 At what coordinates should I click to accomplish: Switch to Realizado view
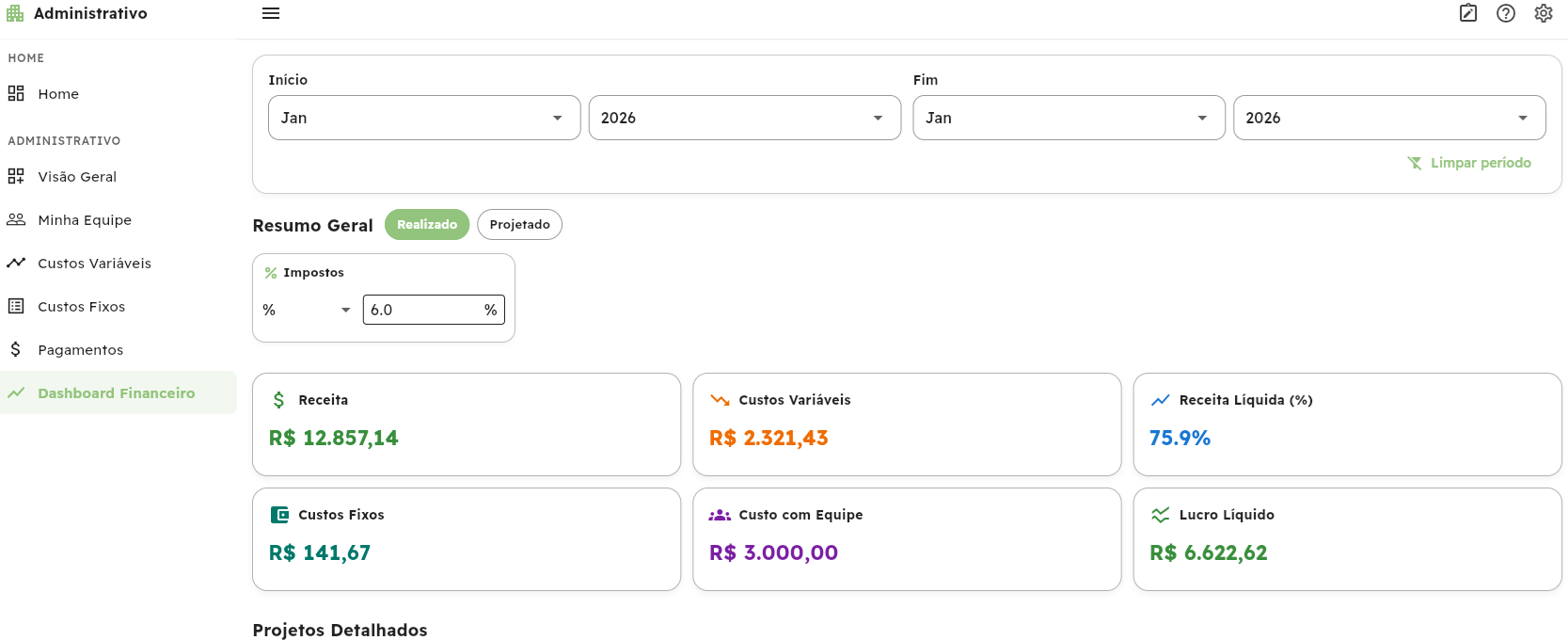click(x=427, y=224)
